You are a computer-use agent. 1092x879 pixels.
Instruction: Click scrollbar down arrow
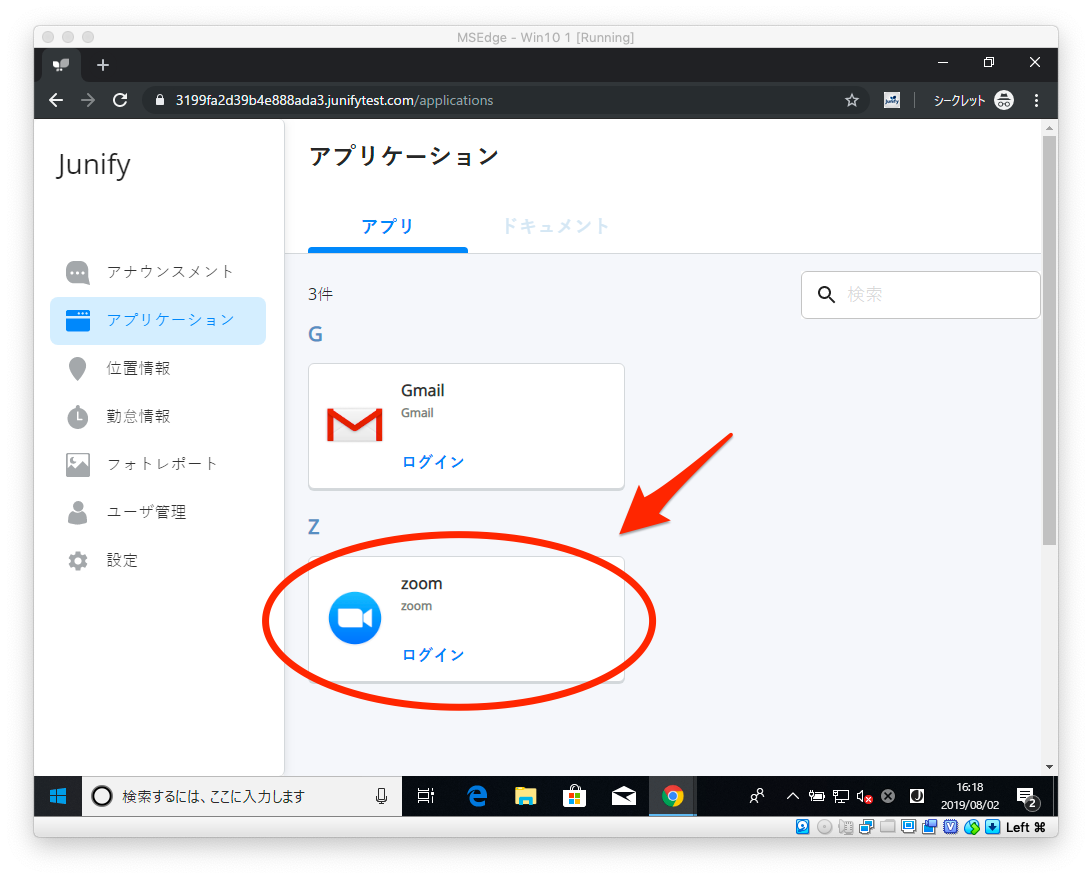1050,767
